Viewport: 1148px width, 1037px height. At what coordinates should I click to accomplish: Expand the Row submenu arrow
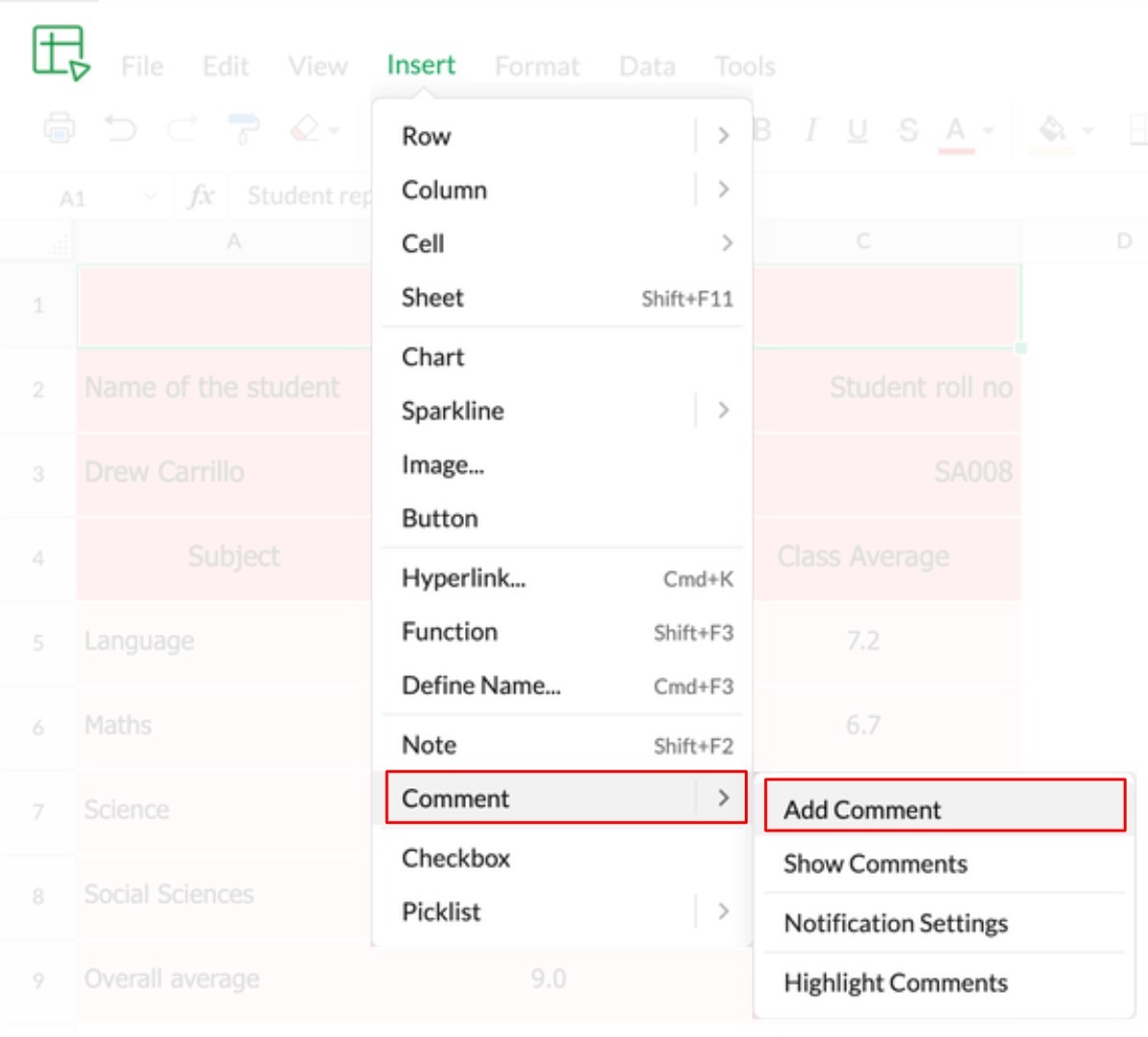(x=724, y=136)
